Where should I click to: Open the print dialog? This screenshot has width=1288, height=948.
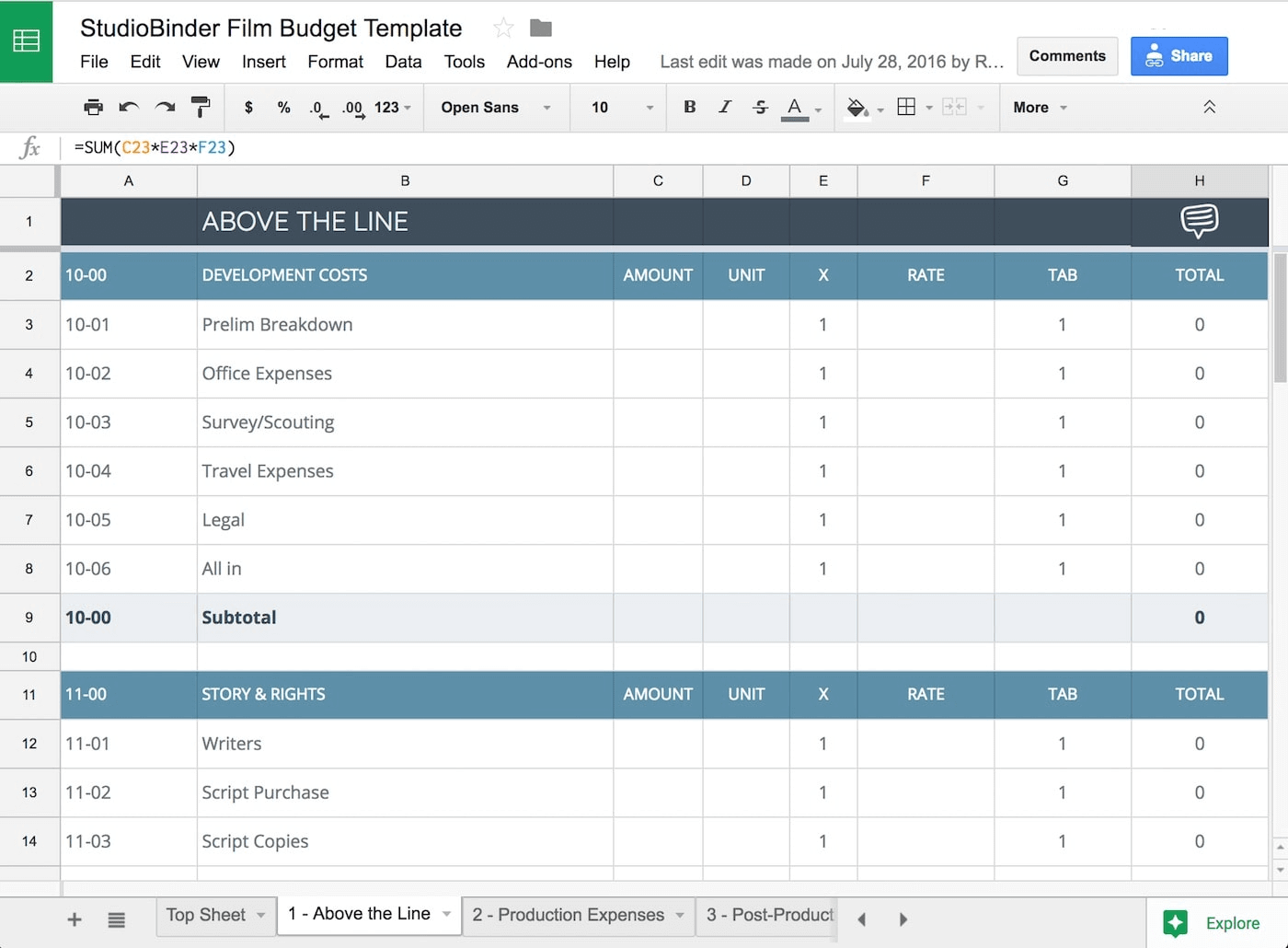click(92, 107)
